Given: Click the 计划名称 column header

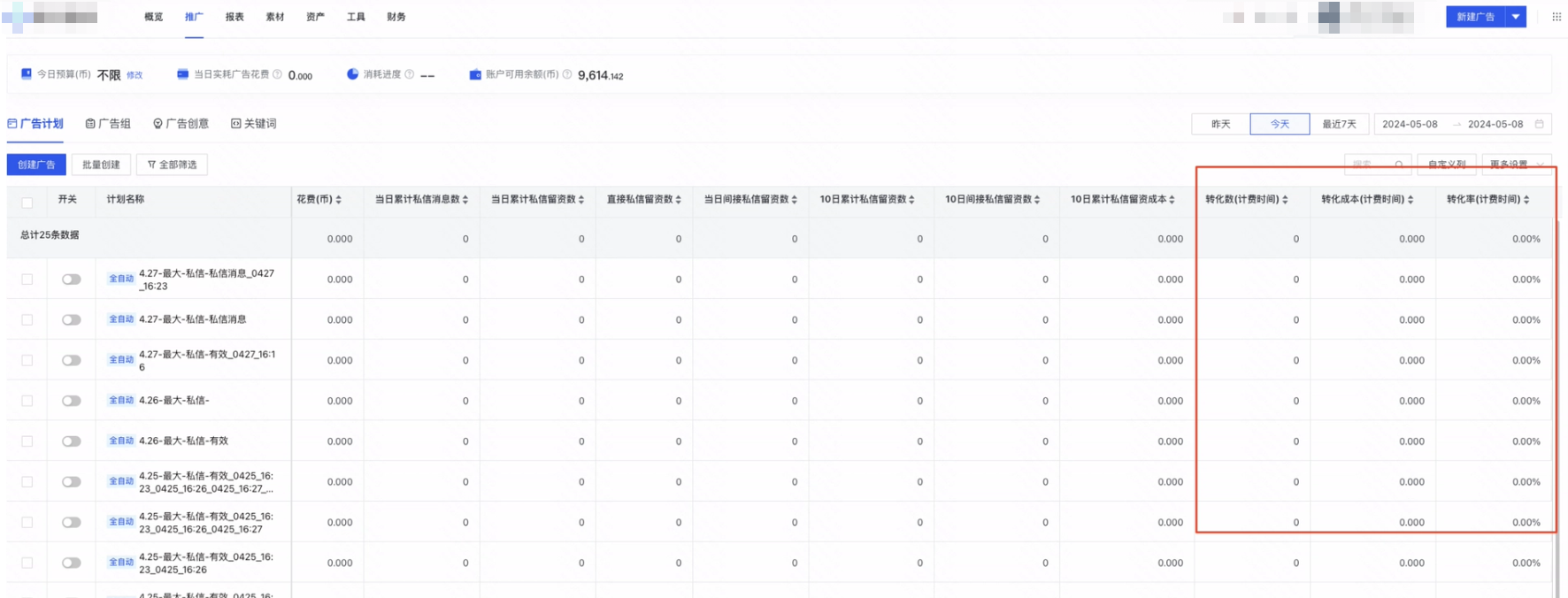Looking at the screenshot, I should [126, 199].
